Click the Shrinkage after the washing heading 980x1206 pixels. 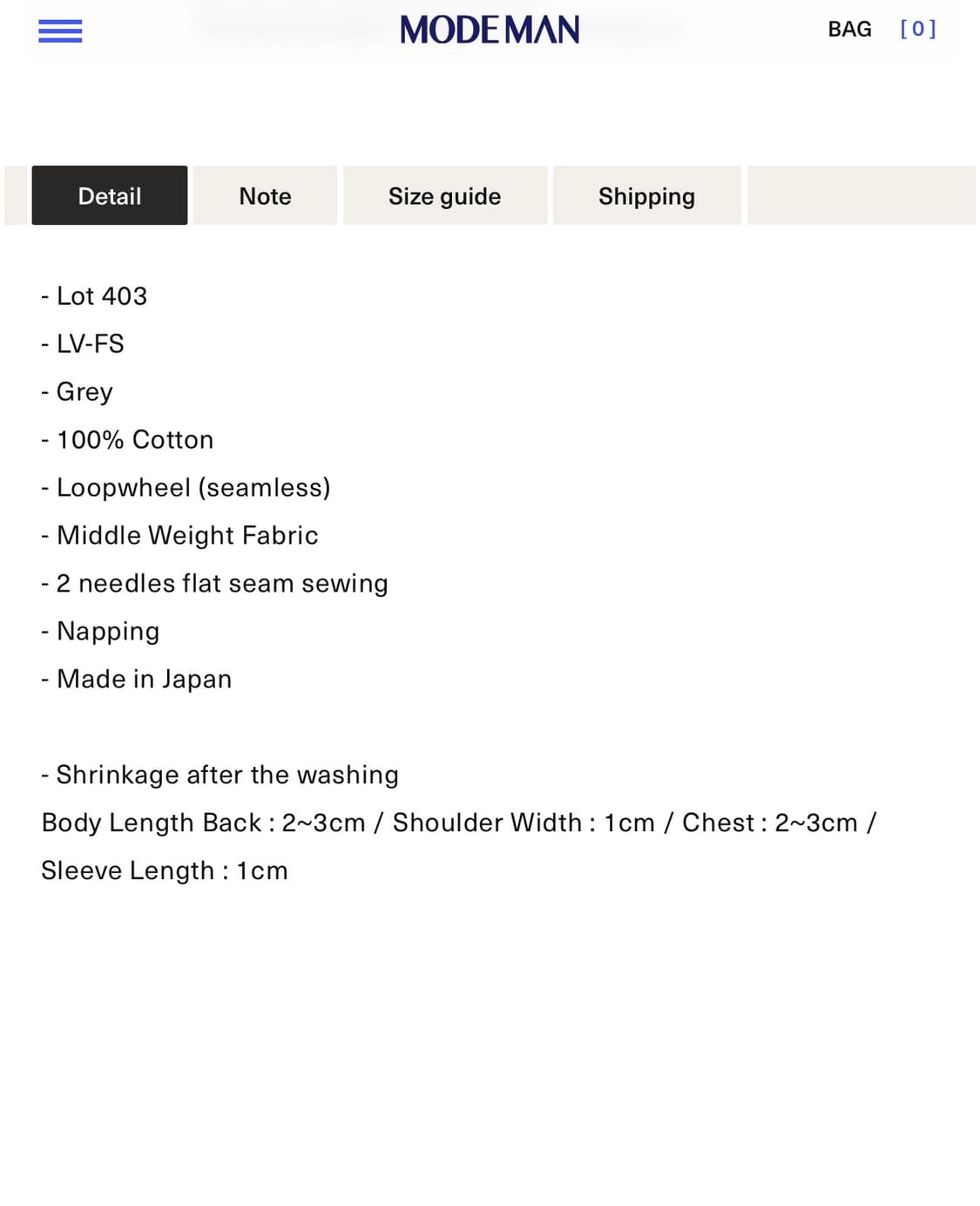point(220,776)
